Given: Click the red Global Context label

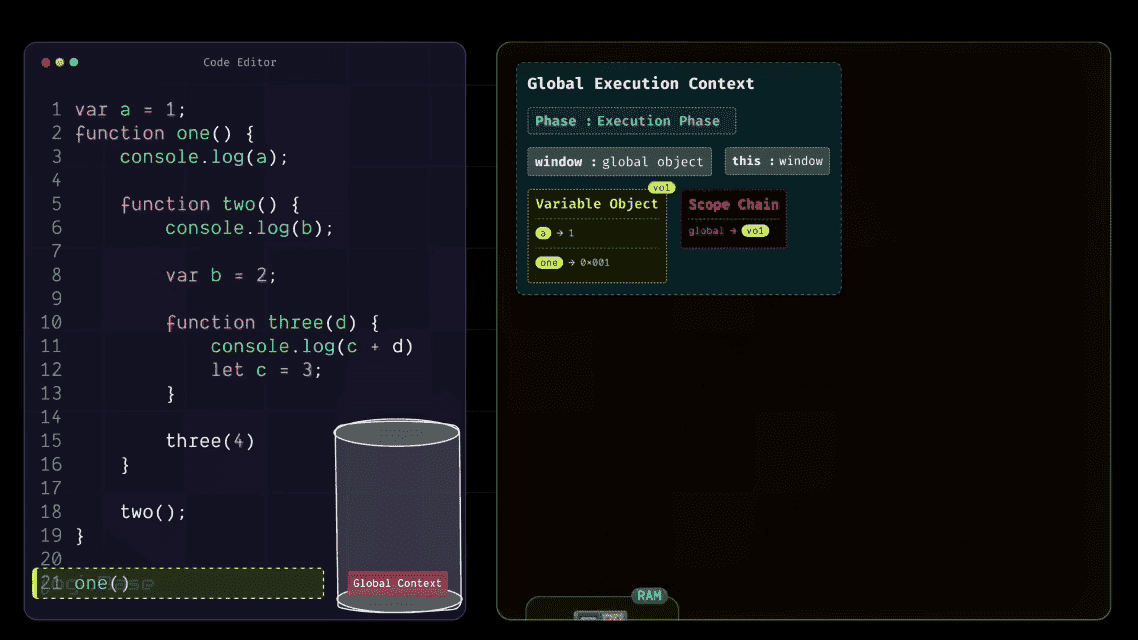Looking at the screenshot, I should tap(397, 583).
